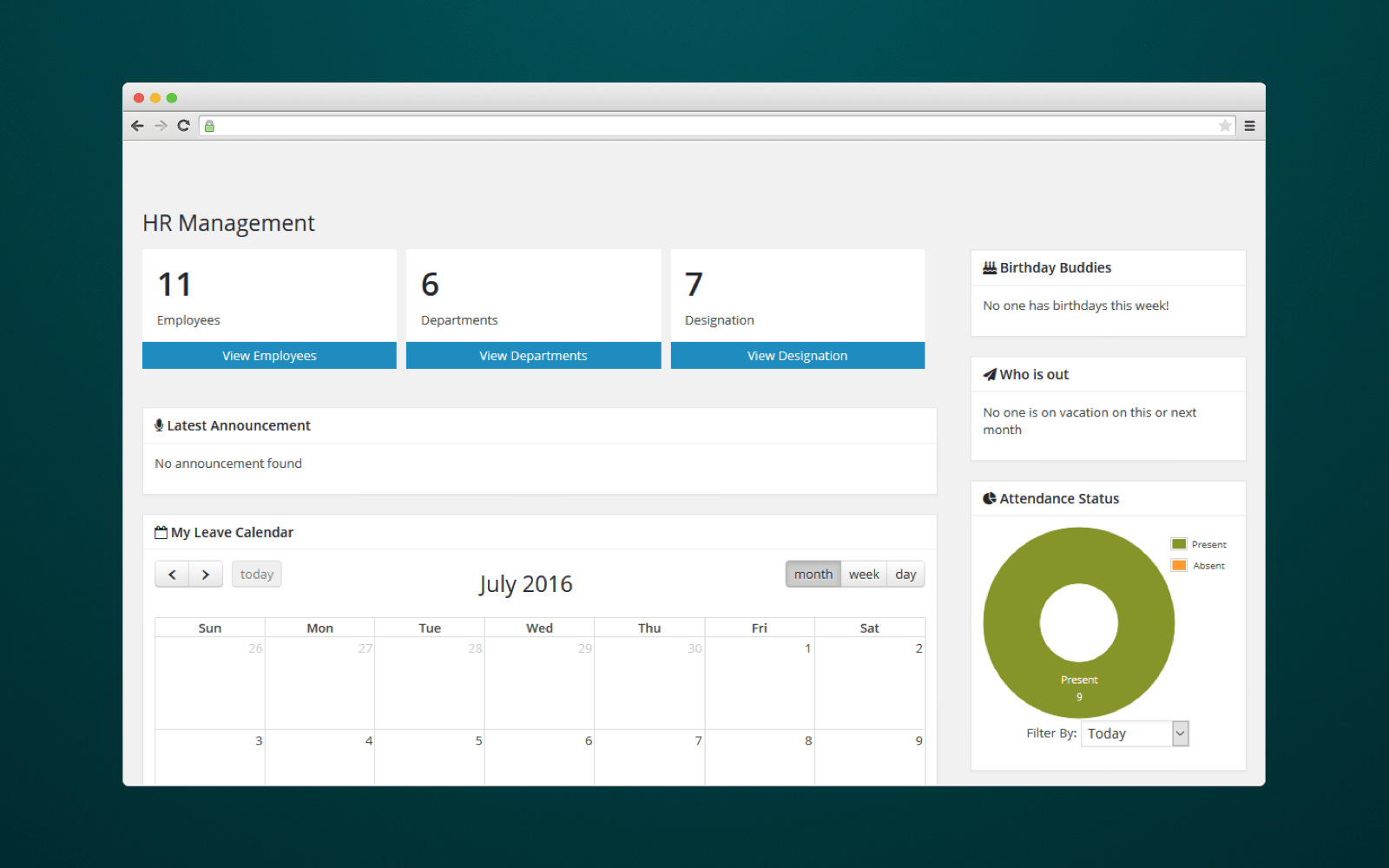Click the View Employees button
The image size is (1389, 868).
coord(269,355)
